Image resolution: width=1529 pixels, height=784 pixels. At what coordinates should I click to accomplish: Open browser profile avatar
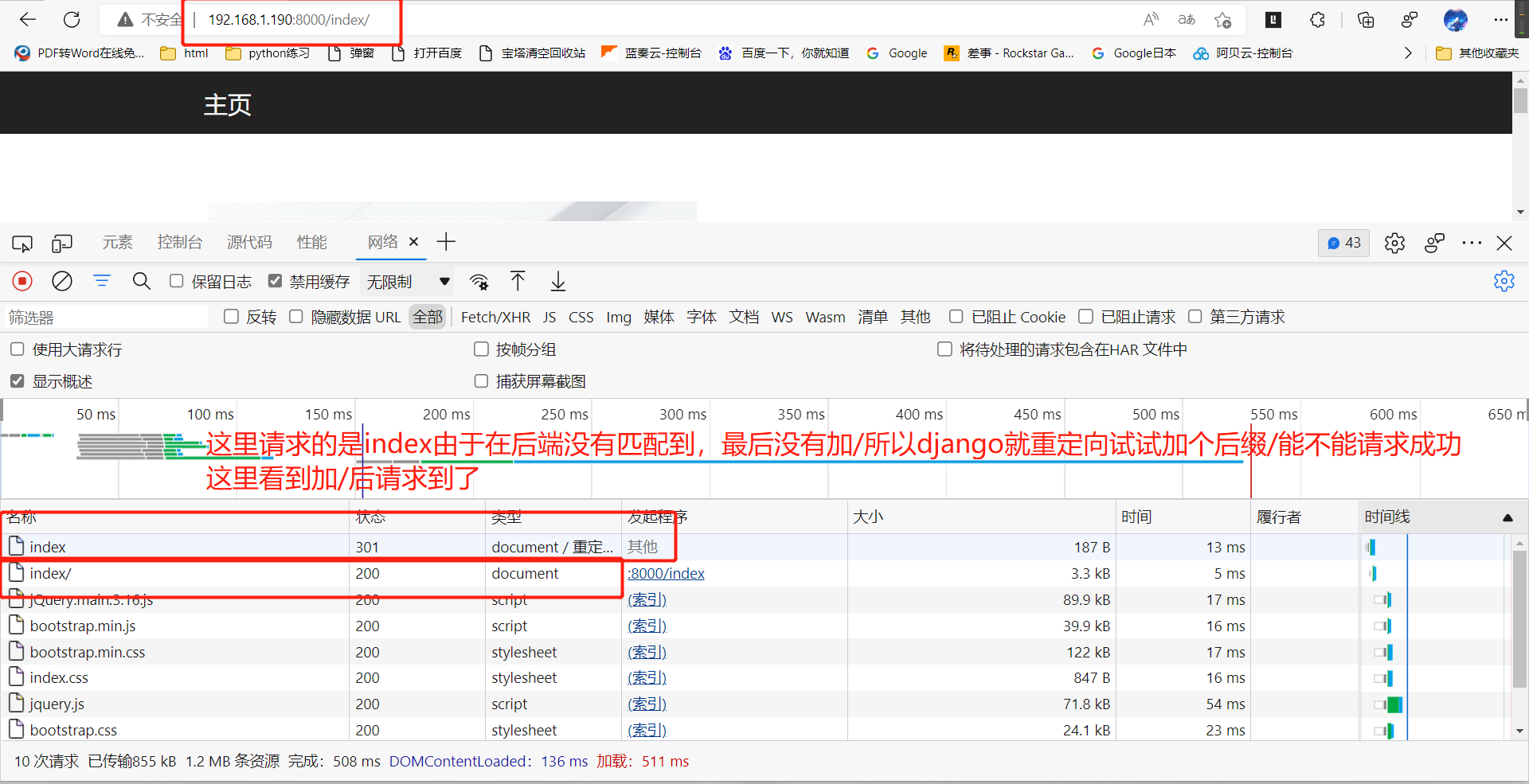coord(1456,19)
